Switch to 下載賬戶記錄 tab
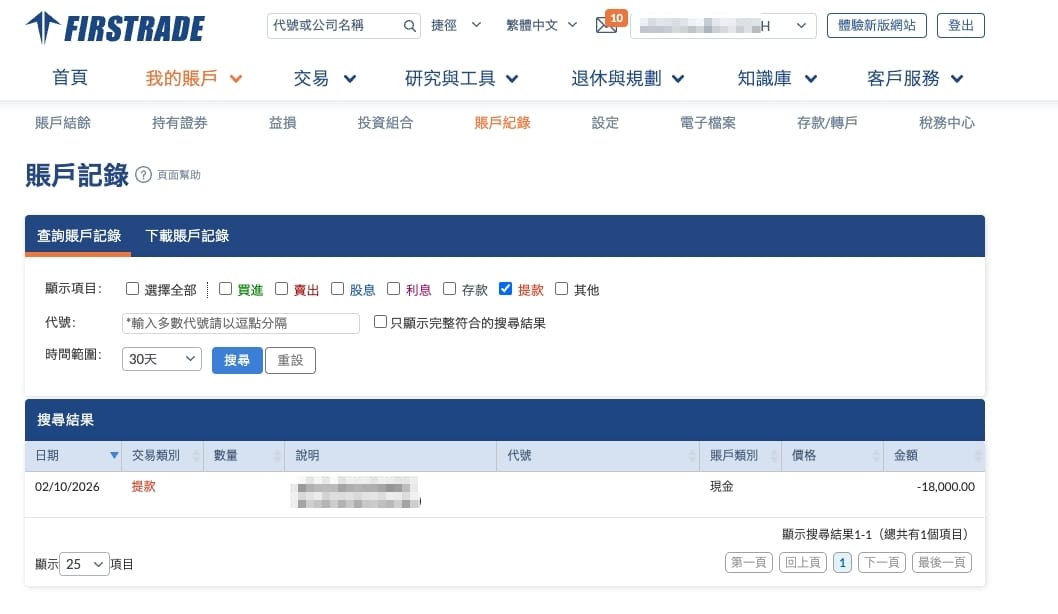 tap(187, 236)
